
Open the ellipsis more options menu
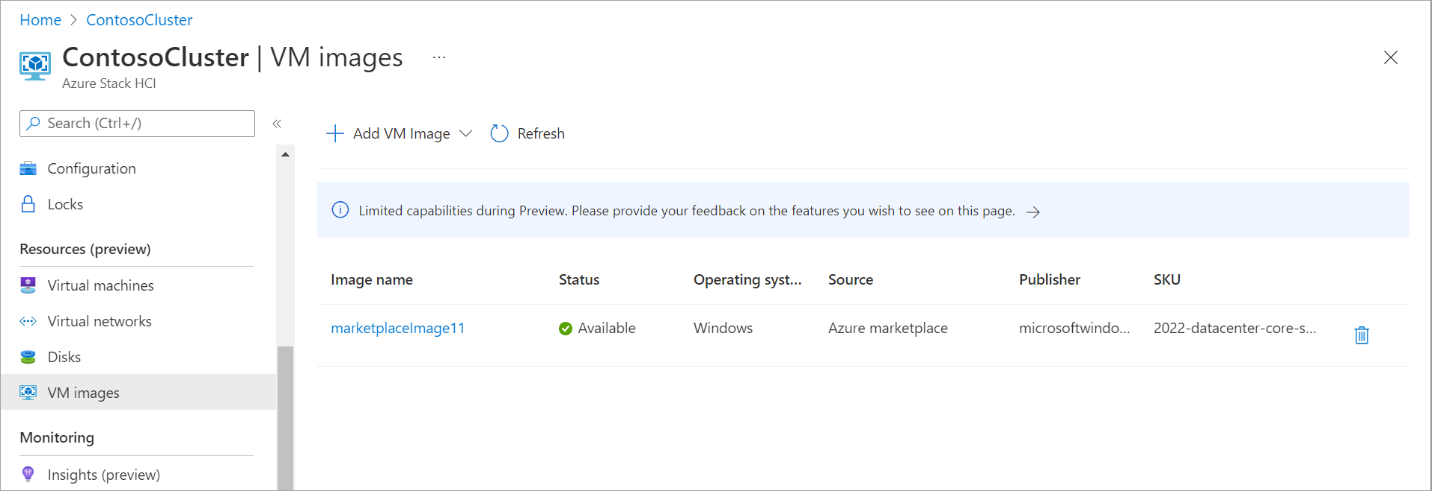pyautogui.click(x=438, y=58)
